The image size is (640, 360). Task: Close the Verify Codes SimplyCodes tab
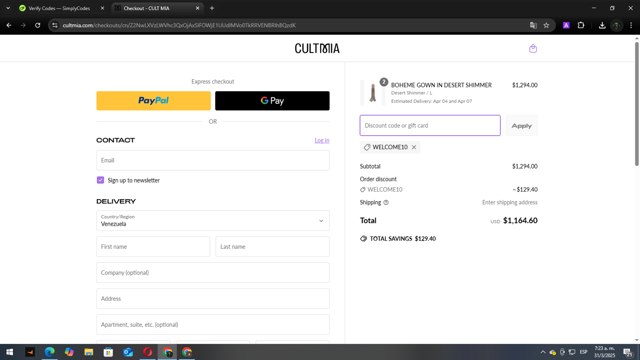click(102, 8)
